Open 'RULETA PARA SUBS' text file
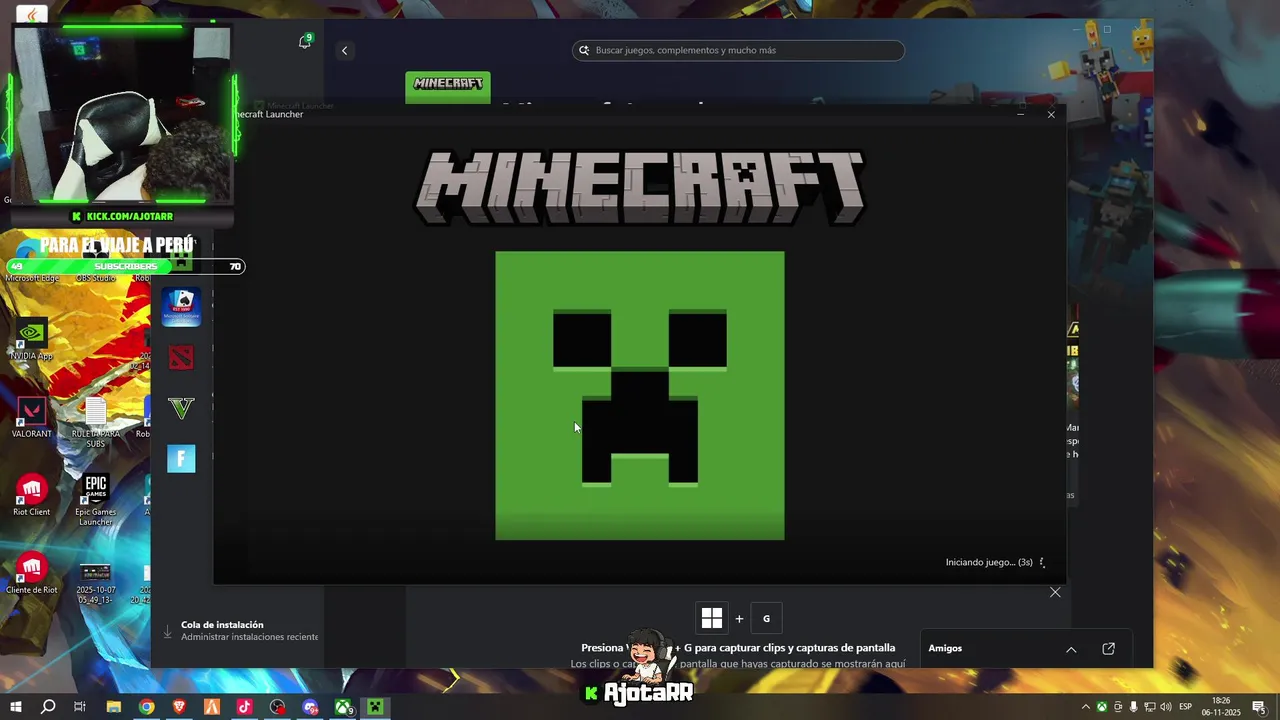Screen dimensions: 1280x720 (95, 422)
